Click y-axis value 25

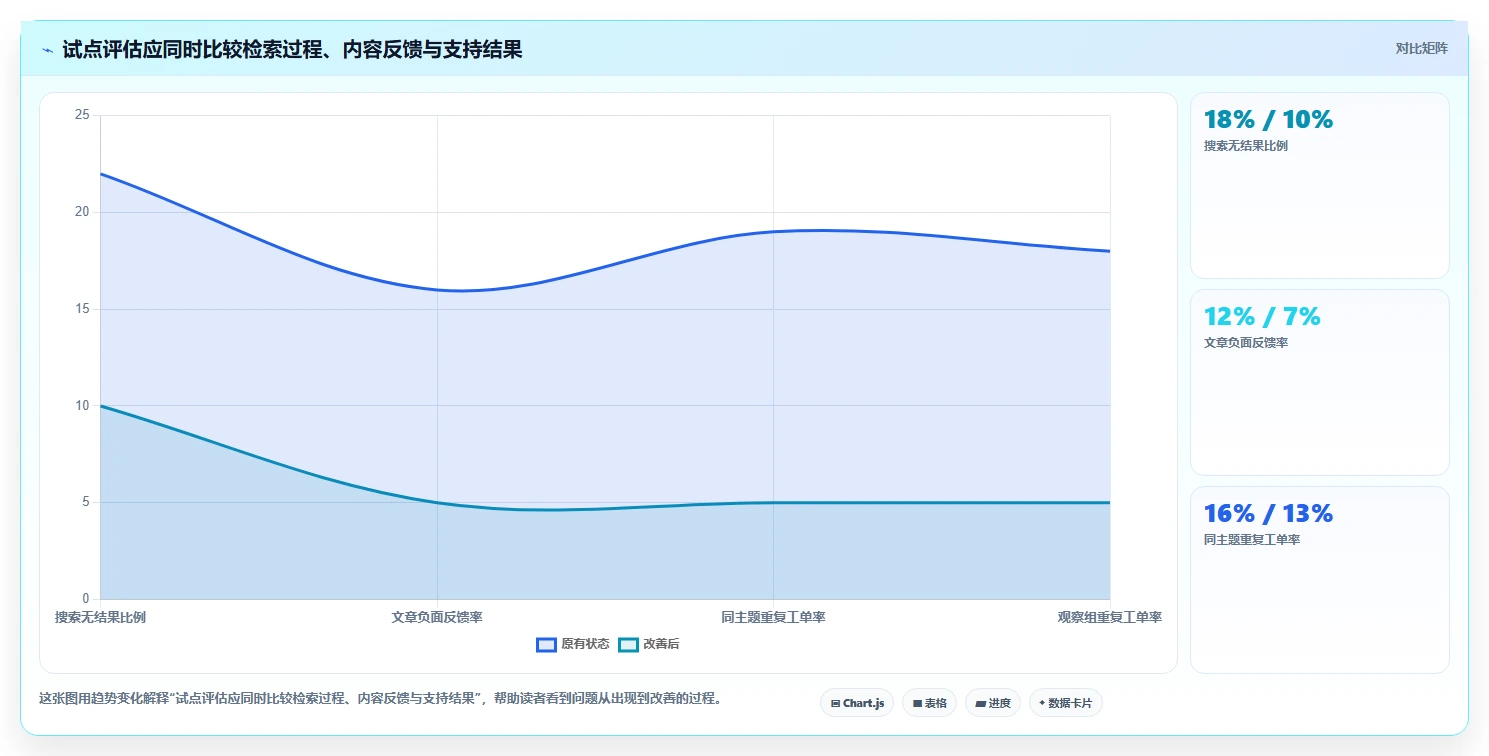[82, 115]
